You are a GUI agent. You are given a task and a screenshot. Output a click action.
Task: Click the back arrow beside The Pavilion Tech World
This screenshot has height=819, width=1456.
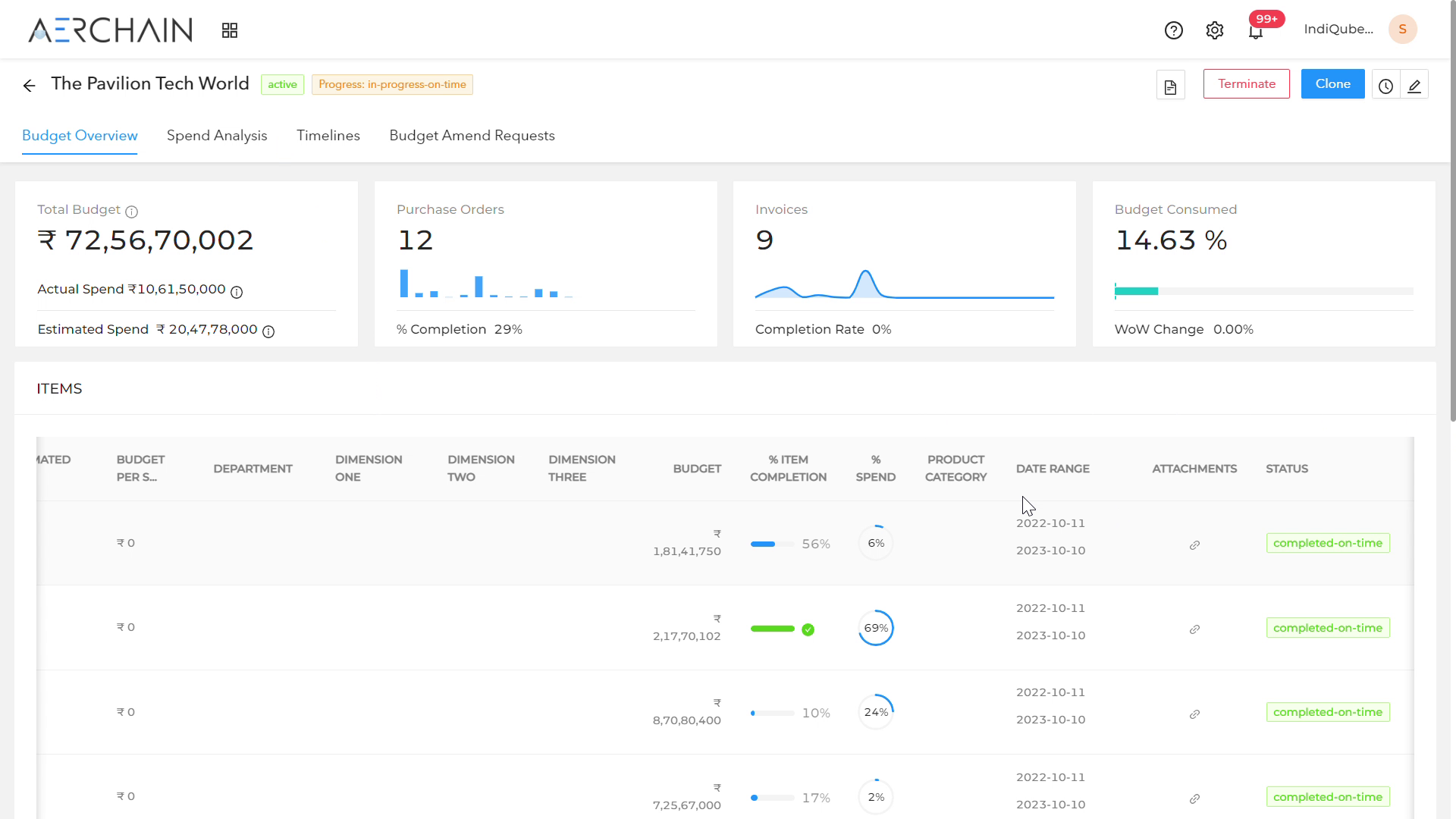point(29,86)
